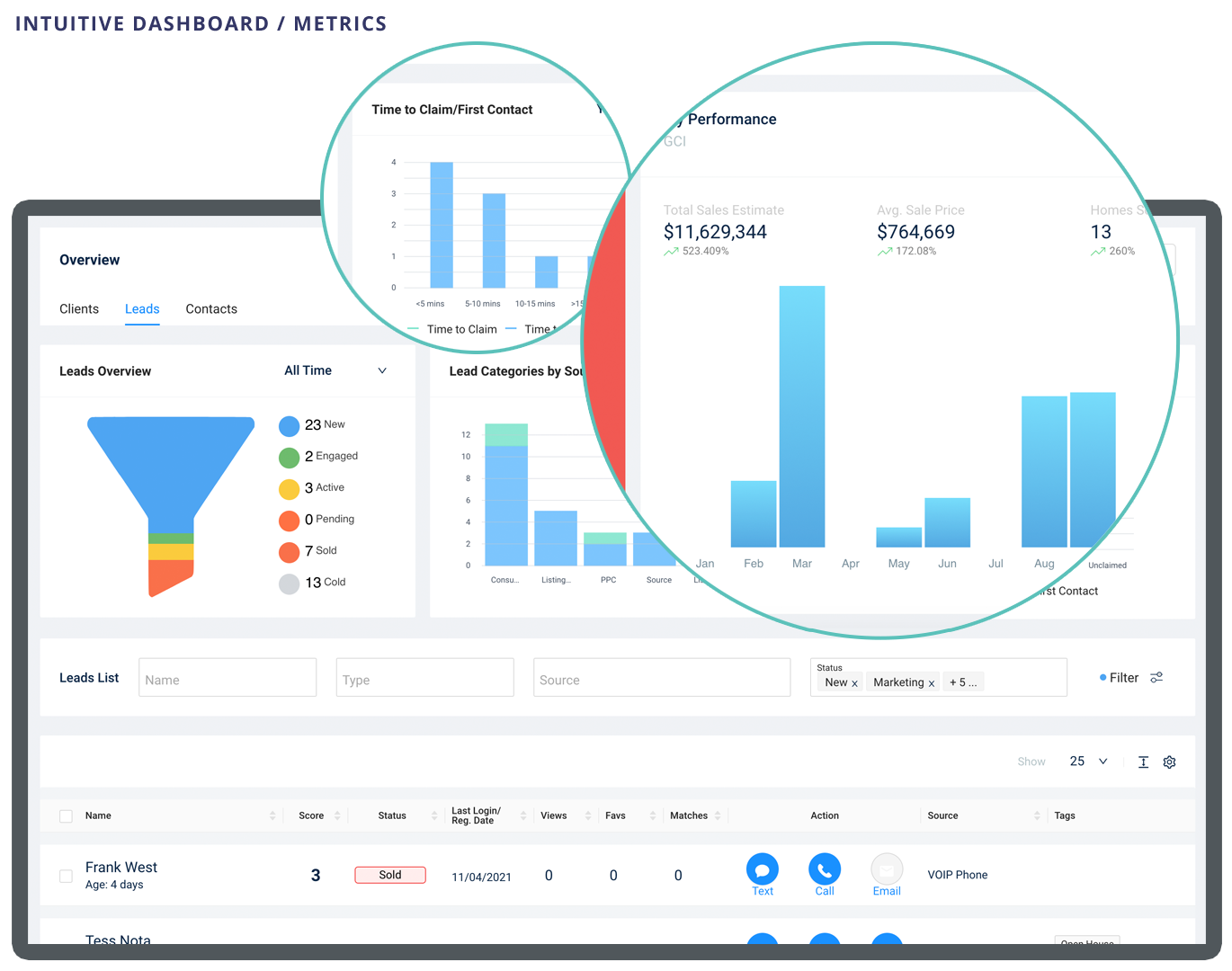Click the Tags column header
Image resolution: width=1232 pixels, height=971 pixels.
click(x=1065, y=815)
